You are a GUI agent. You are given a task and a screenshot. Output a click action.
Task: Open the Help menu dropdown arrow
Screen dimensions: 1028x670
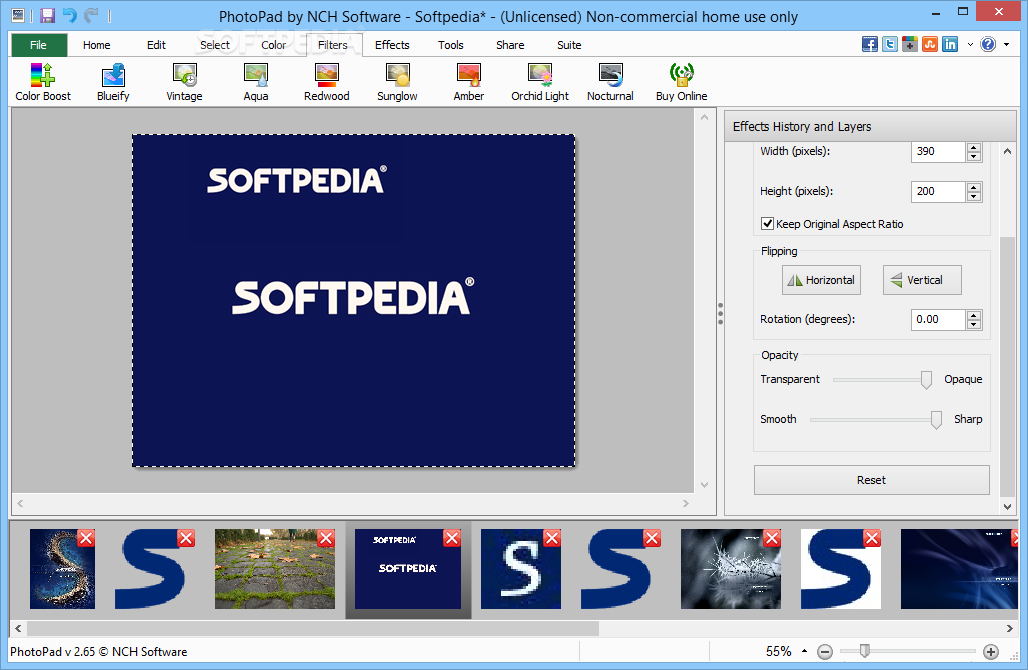pyautogui.click(x=1006, y=45)
